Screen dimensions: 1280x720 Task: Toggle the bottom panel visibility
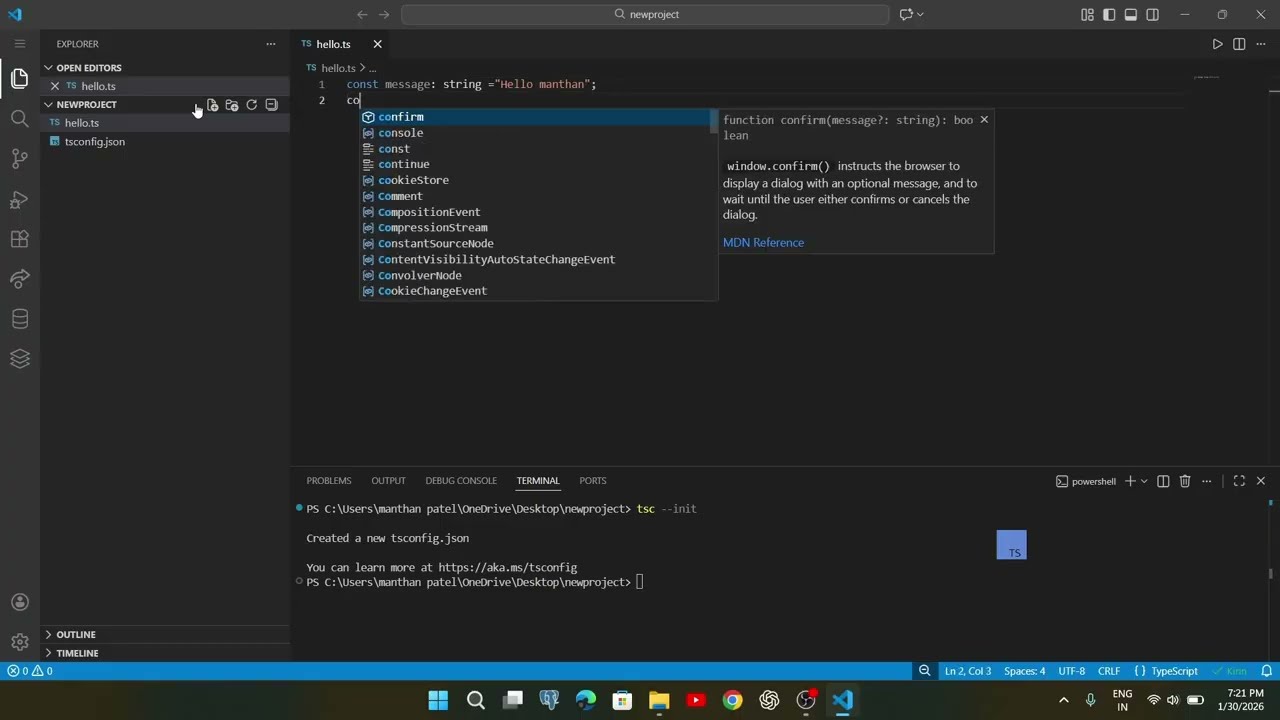click(1131, 15)
